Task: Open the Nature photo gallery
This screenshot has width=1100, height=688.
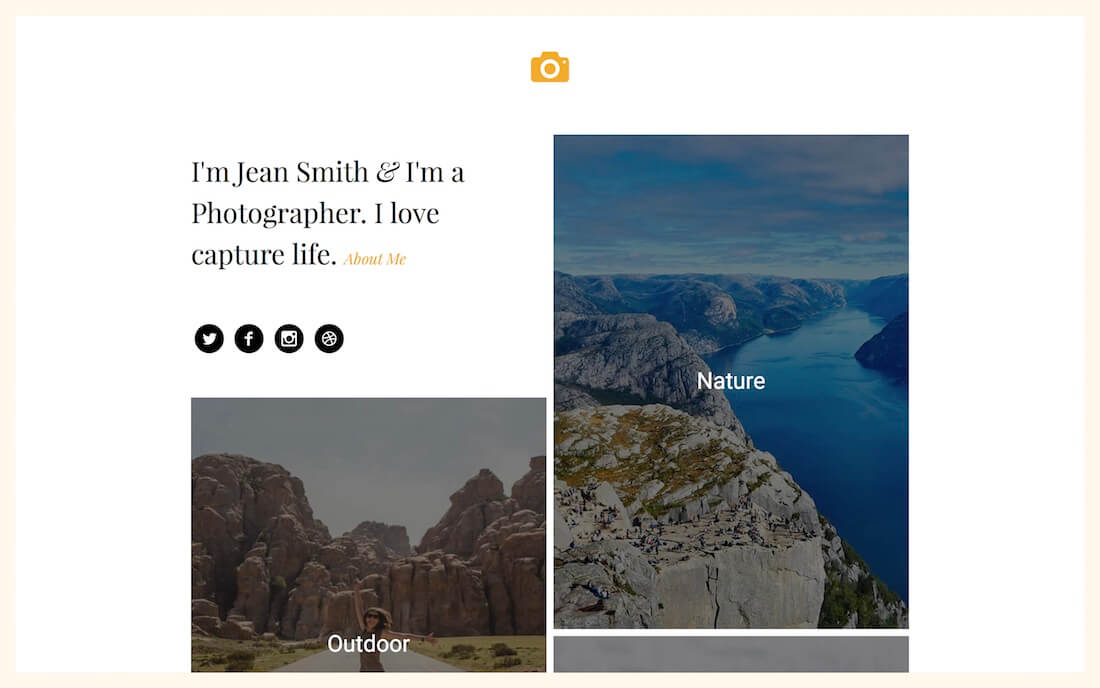Action: (x=731, y=381)
